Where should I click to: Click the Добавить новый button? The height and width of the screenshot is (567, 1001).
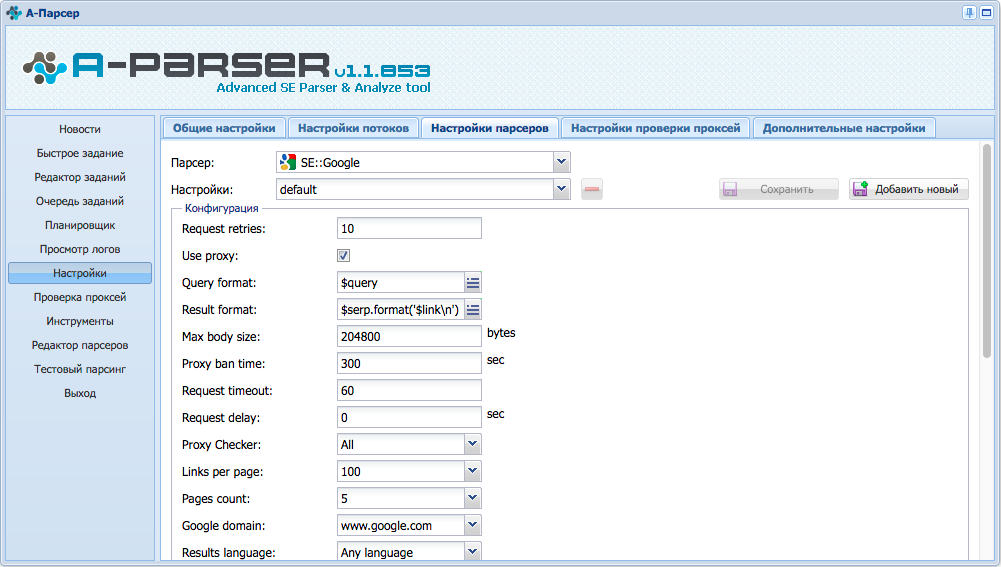coord(908,189)
